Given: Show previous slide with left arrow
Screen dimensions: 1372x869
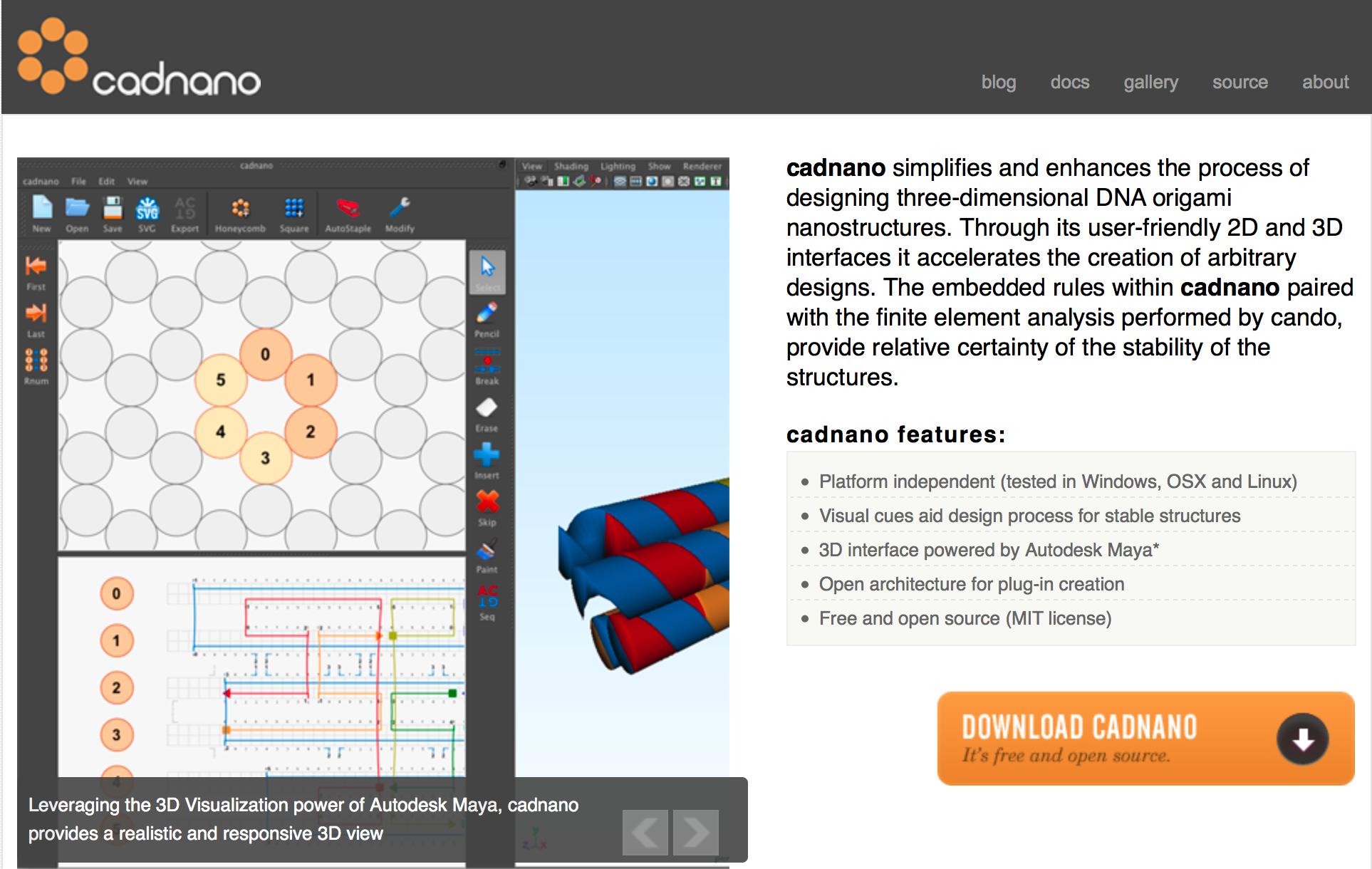Looking at the screenshot, I should point(645,832).
